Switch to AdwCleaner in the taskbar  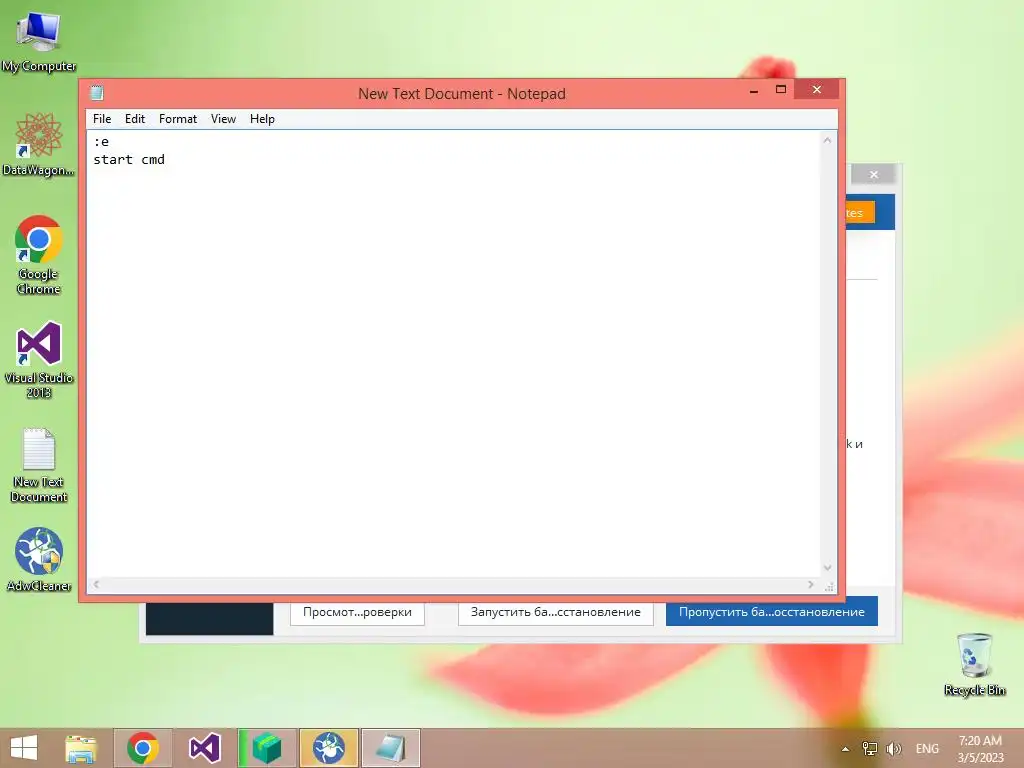[328, 748]
